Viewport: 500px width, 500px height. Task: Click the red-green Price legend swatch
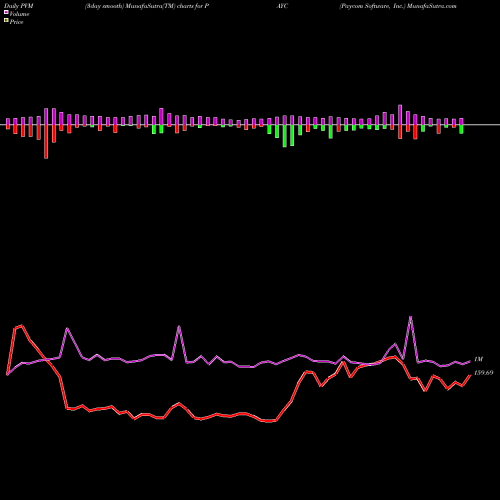click(x=6, y=21)
